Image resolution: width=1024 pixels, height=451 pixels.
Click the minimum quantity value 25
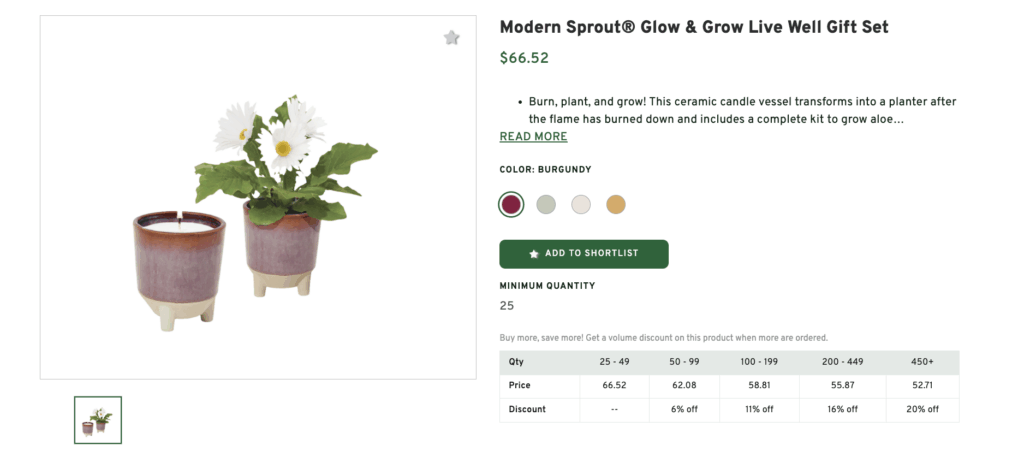(507, 306)
